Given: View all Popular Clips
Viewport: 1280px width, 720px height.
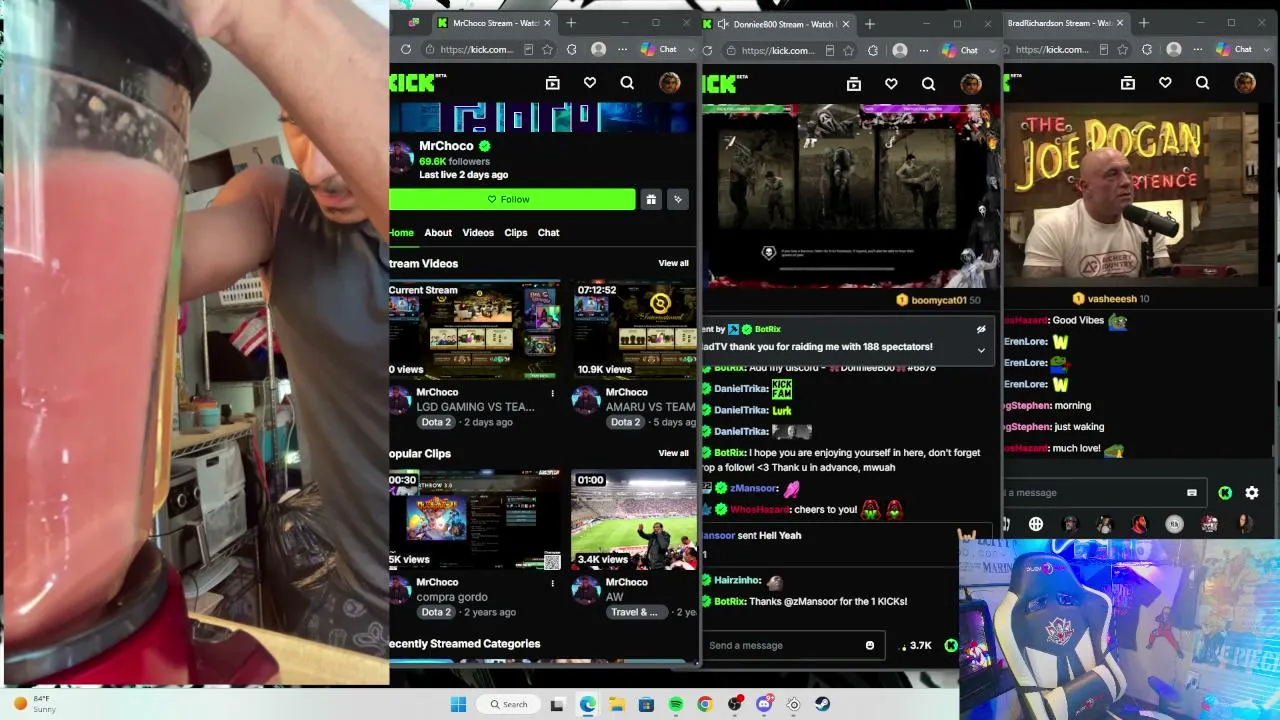Looking at the screenshot, I should coord(673,453).
